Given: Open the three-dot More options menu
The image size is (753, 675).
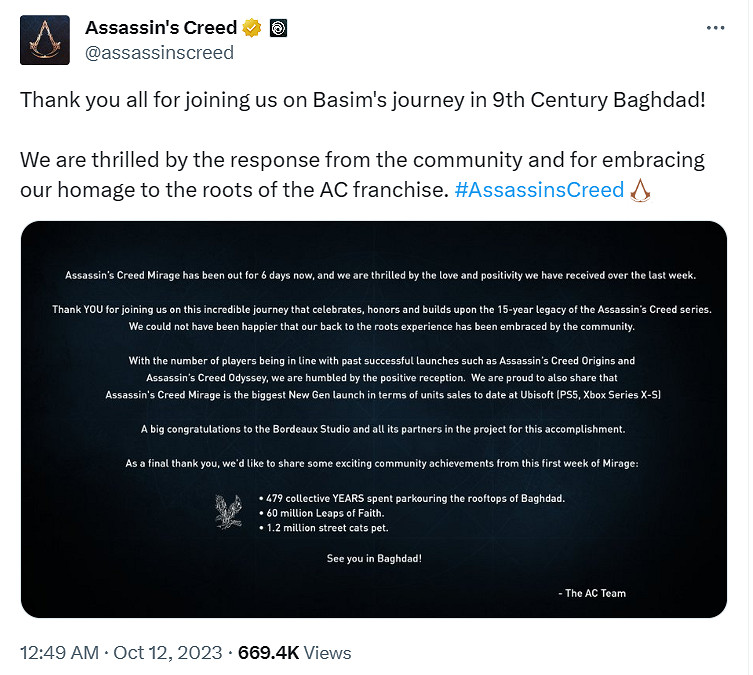Looking at the screenshot, I should tap(715, 27).
